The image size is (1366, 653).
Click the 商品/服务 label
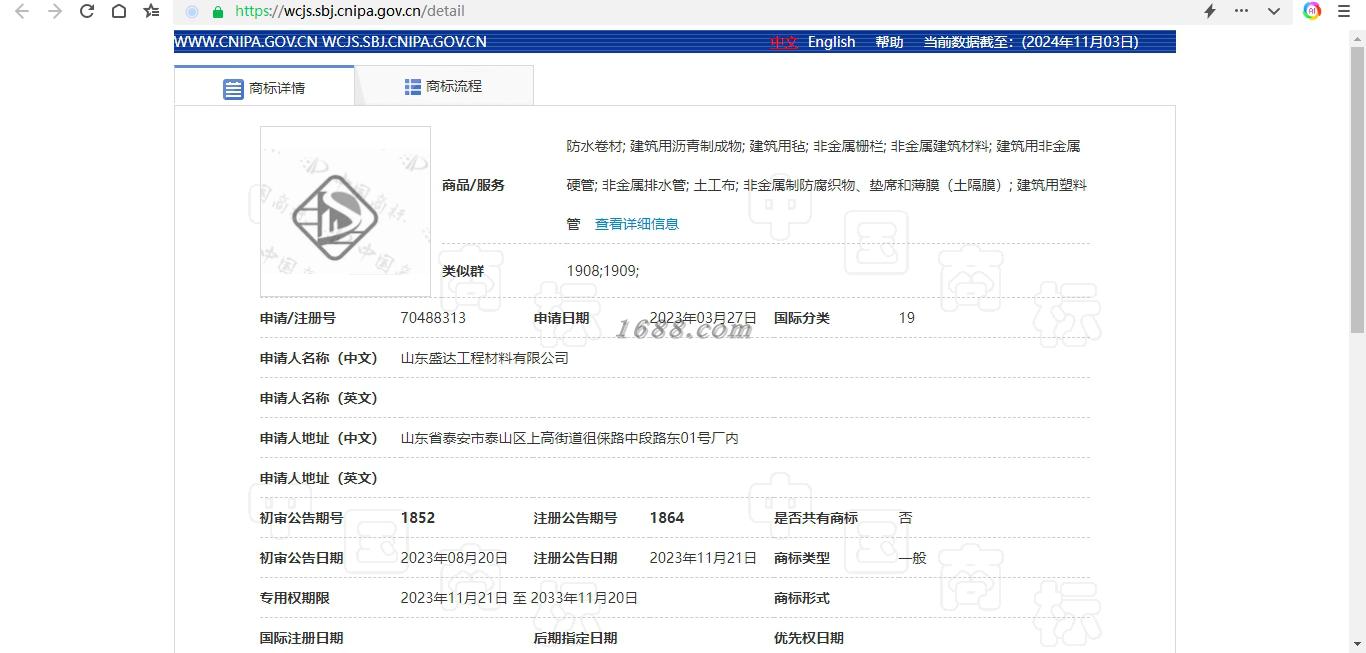(474, 185)
